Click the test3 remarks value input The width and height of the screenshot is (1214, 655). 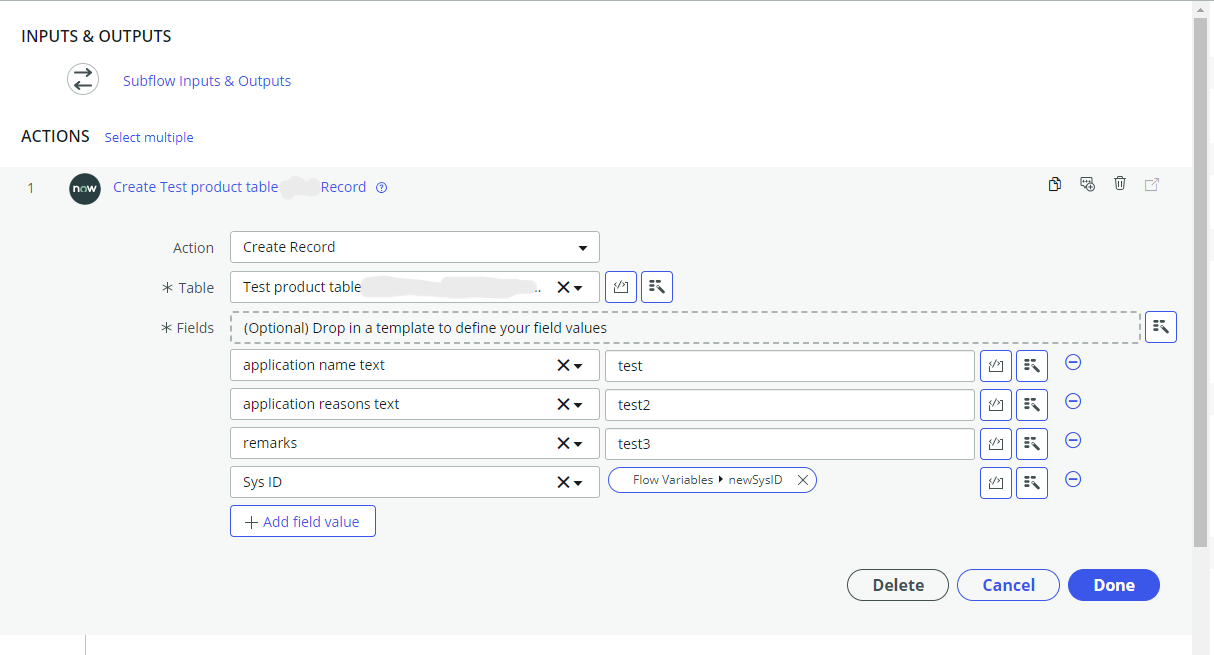click(x=789, y=444)
